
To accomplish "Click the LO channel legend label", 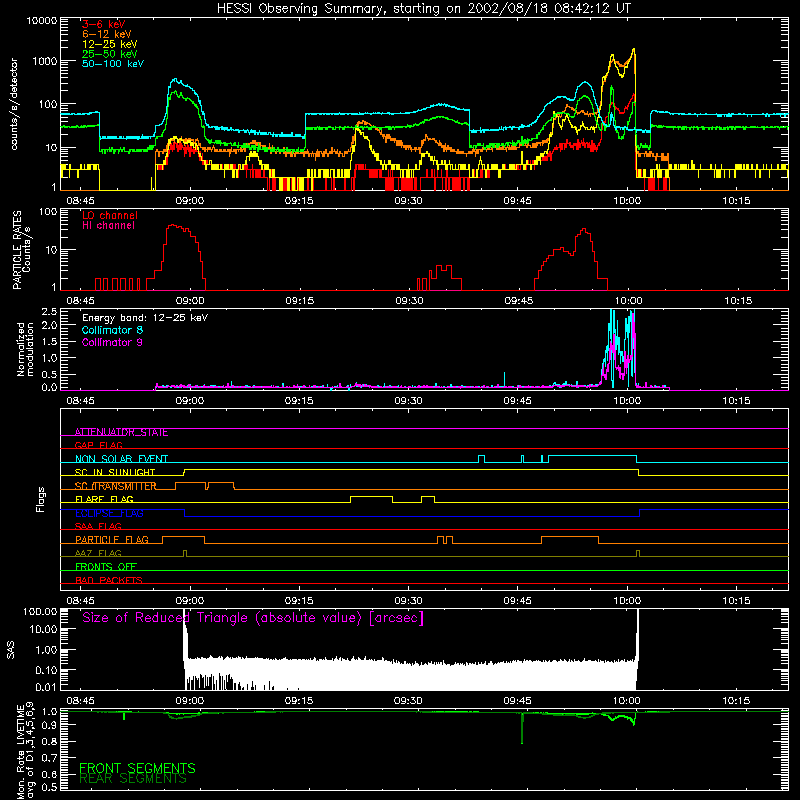I will pos(110,215).
